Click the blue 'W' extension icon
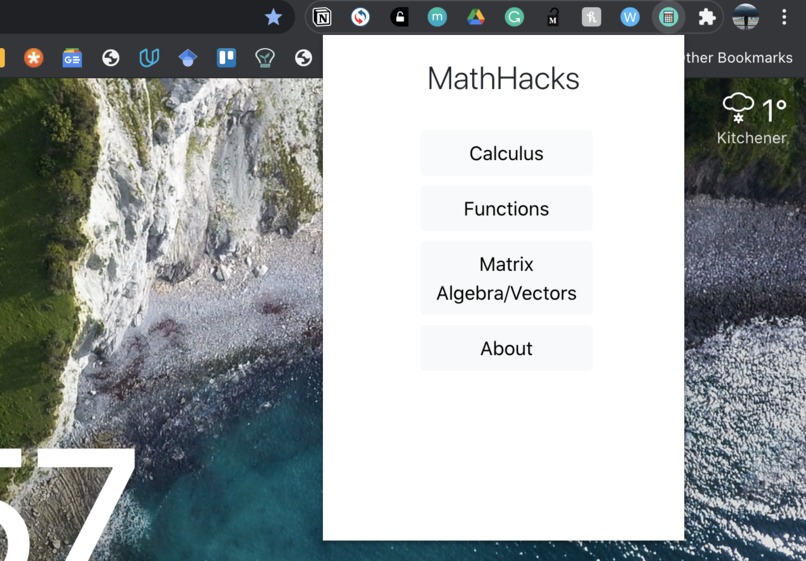806x561 pixels. click(x=630, y=17)
